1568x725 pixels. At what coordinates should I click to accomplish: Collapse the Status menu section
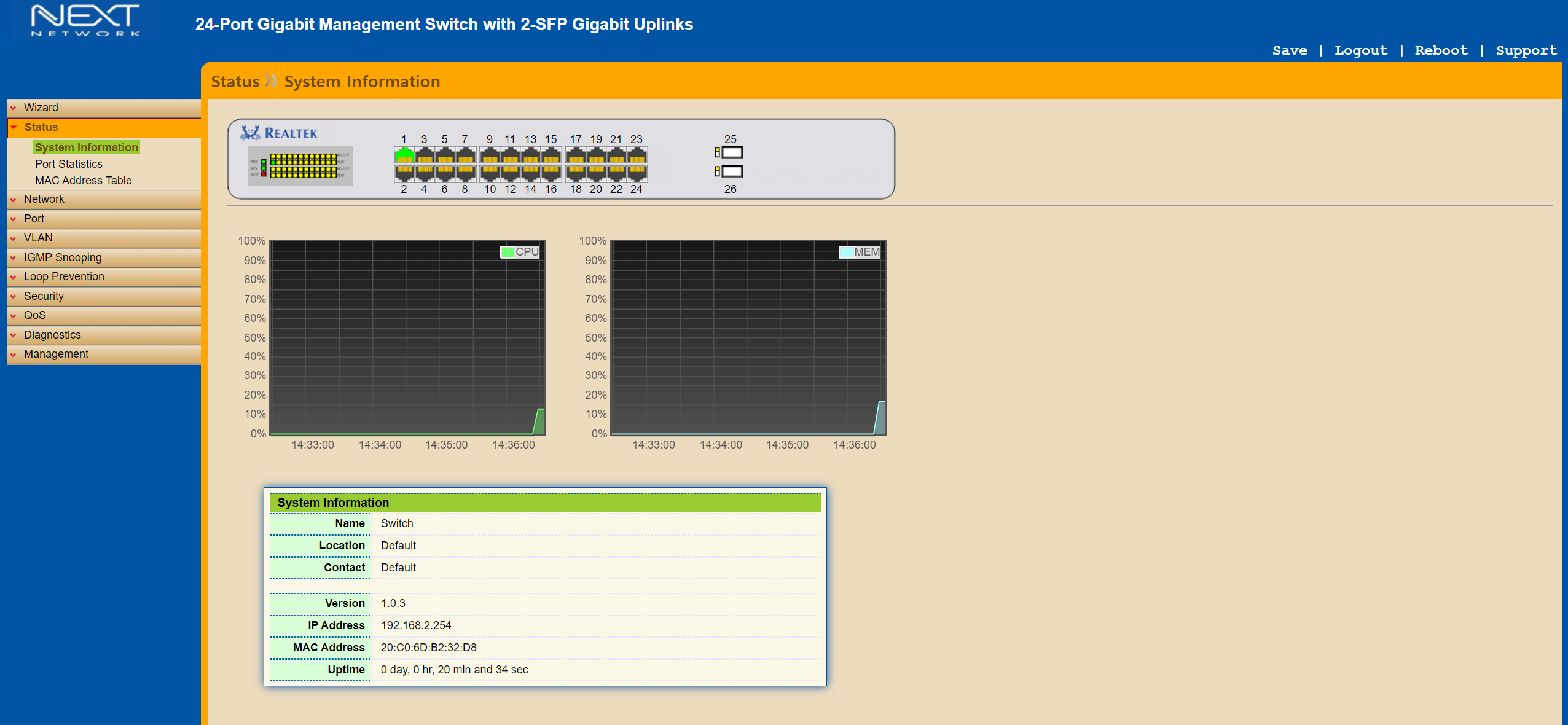41,127
